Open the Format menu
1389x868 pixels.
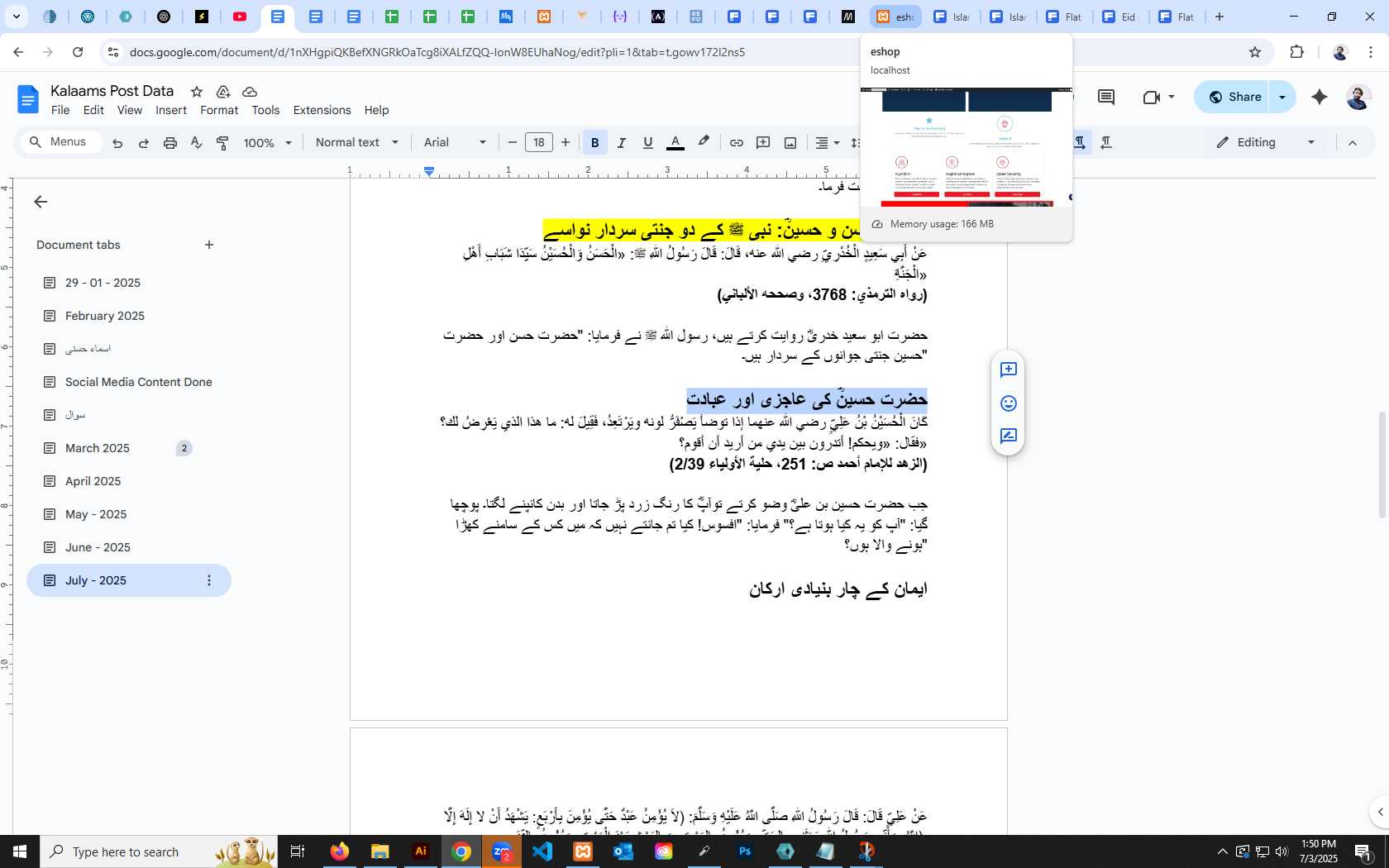click(x=219, y=110)
